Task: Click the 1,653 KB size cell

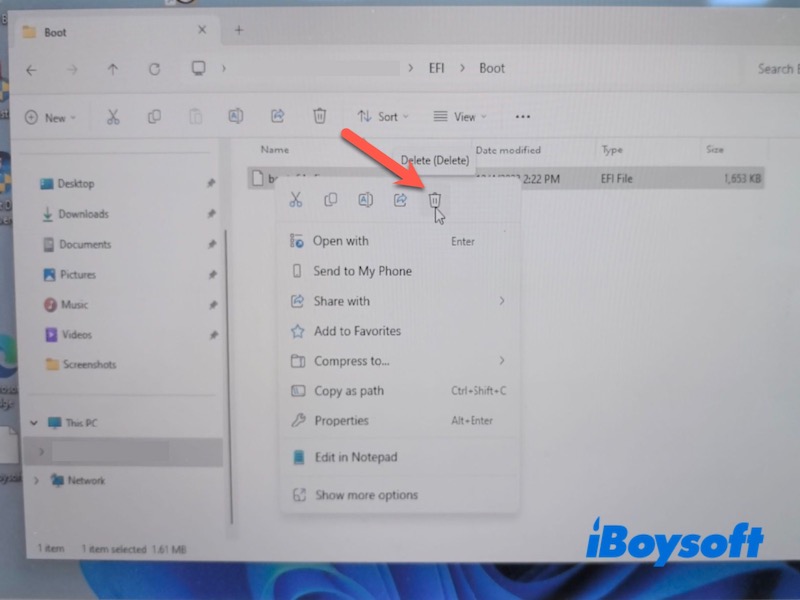Action: (x=742, y=179)
